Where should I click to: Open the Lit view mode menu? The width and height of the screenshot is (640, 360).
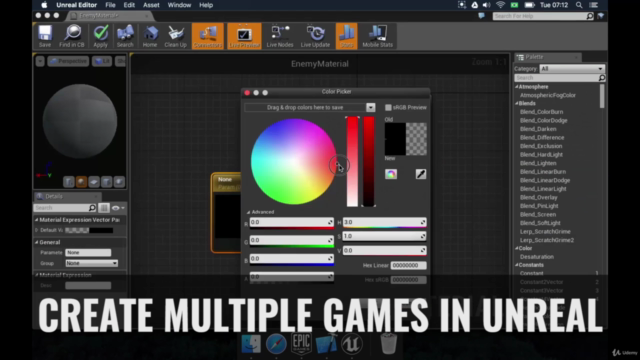[x=102, y=61]
